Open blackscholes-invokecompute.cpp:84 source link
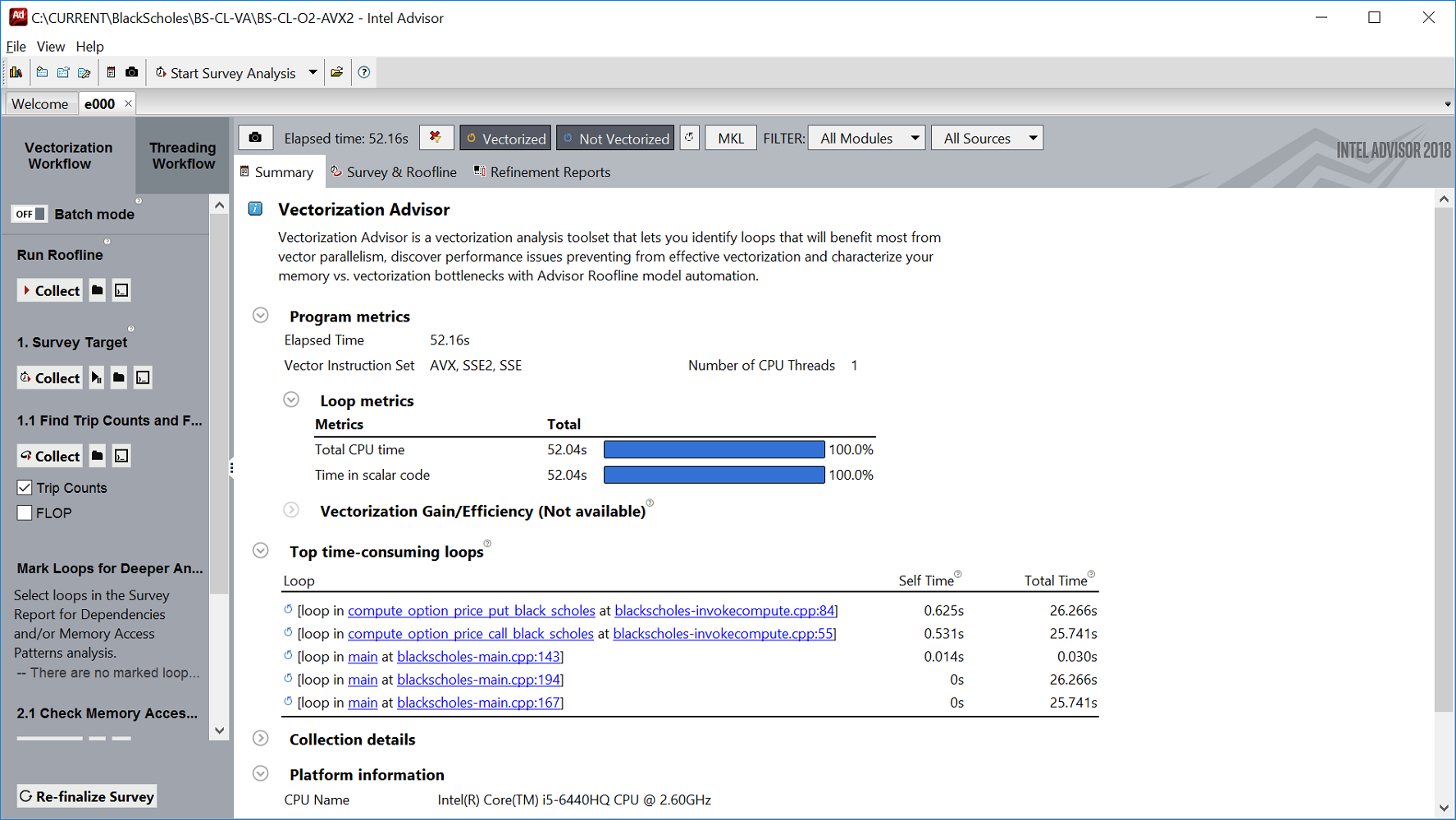The height and width of the screenshot is (820, 1456). [x=724, y=610]
